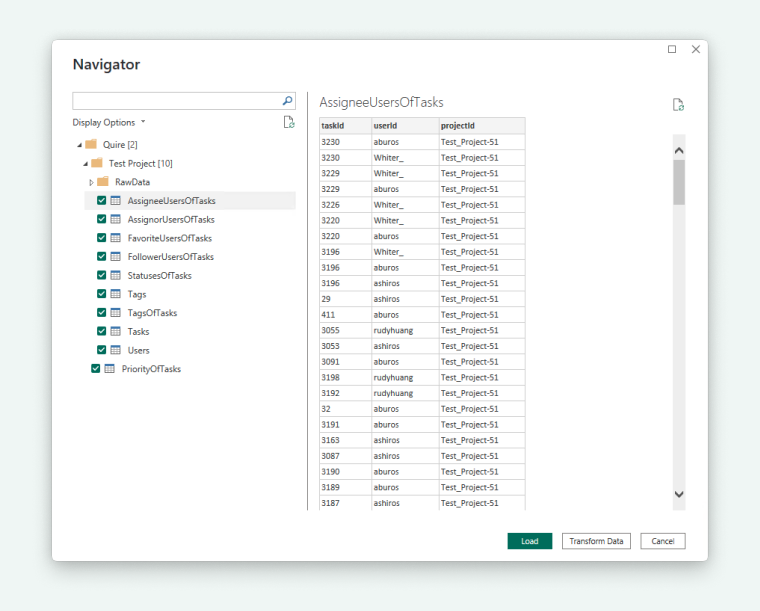Click the preview refresh icon top right
The width and height of the screenshot is (760, 611).
678,105
